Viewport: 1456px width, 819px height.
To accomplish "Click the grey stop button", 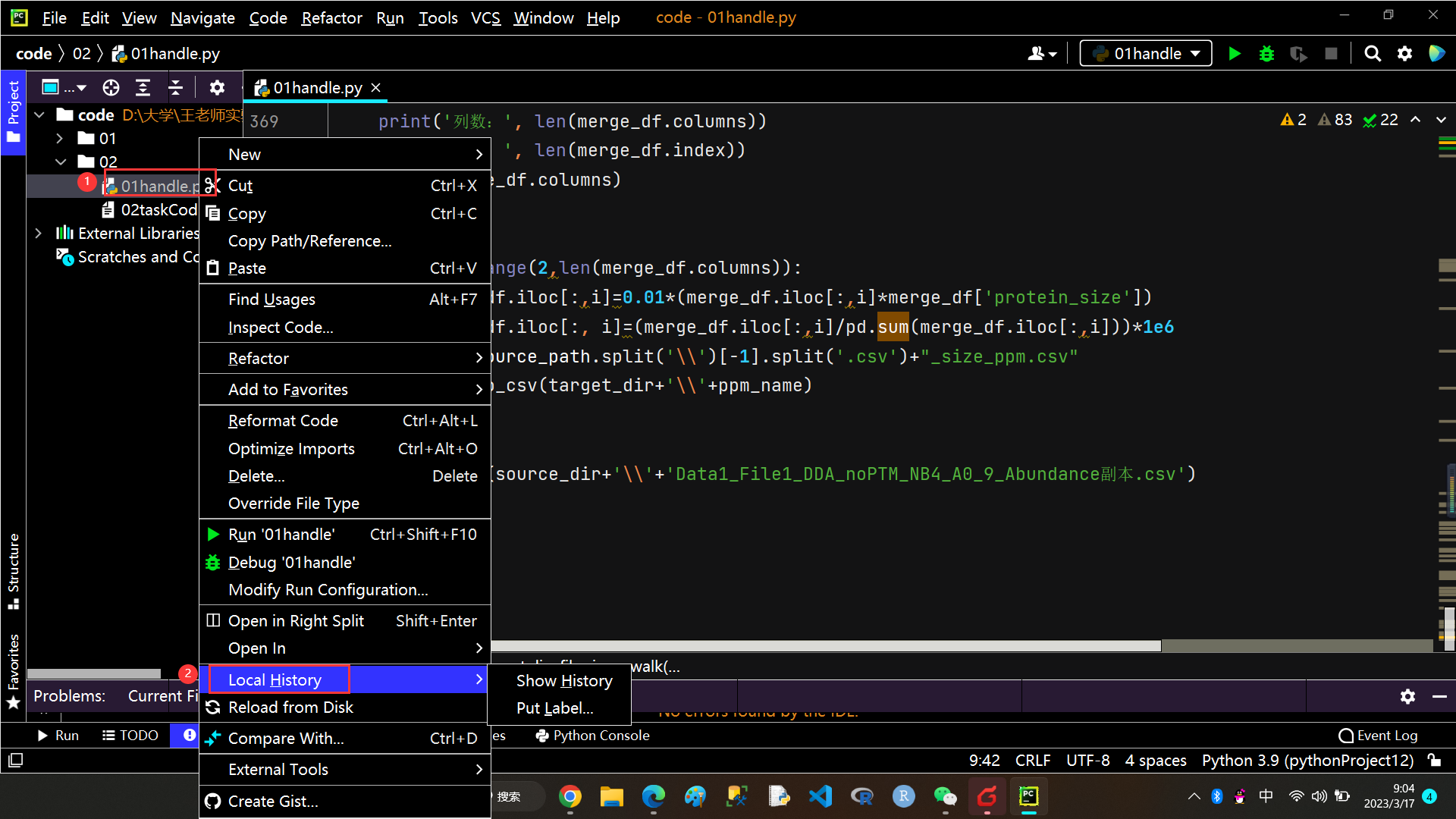I will tap(1331, 54).
